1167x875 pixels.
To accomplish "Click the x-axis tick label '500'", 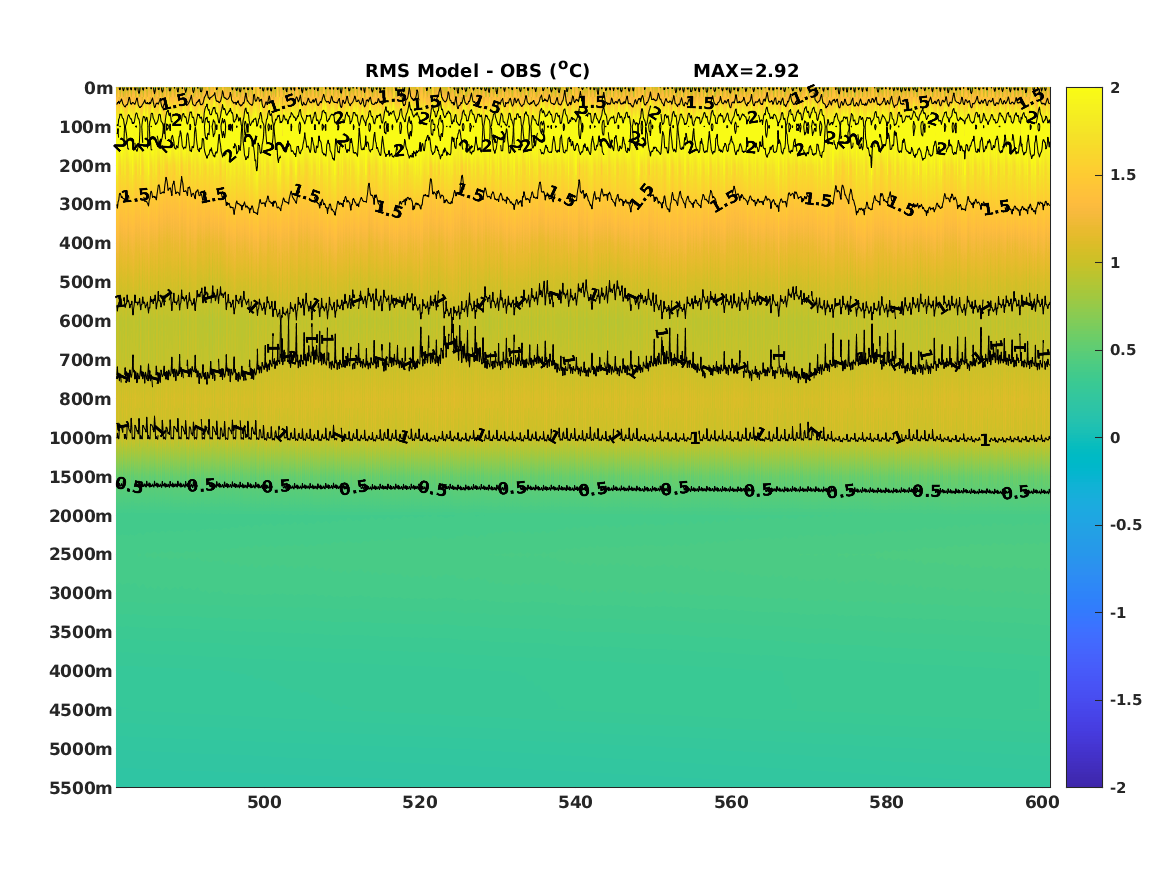I will [x=264, y=803].
